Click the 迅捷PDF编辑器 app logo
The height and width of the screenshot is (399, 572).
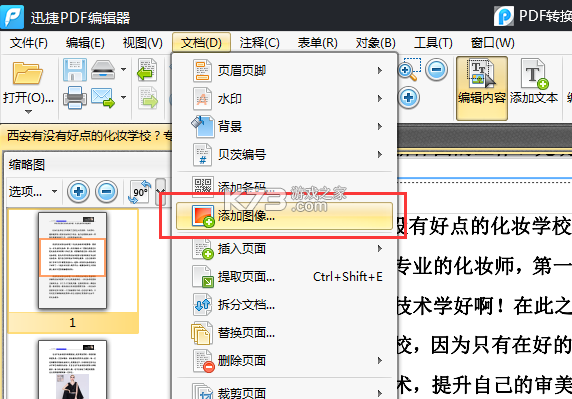pyautogui.click(x=12, y=17)
